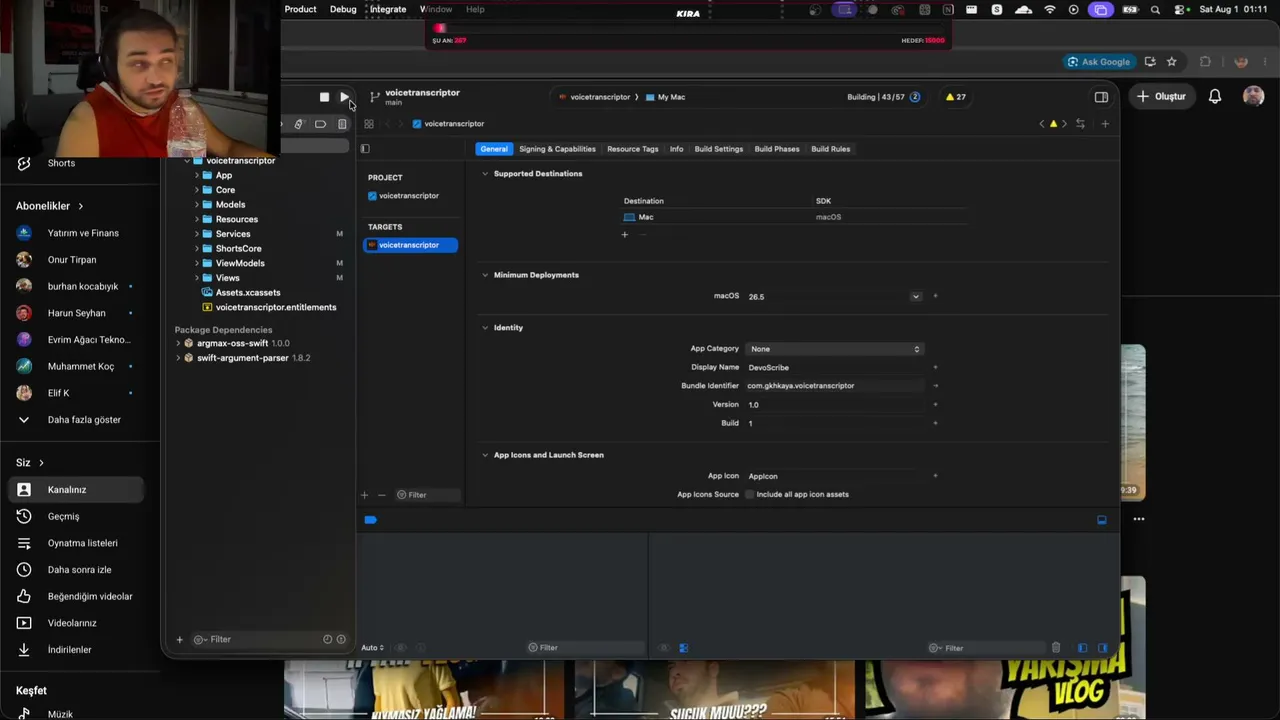Open Geçmiş history in YouTube sidebar
The width and height of the screenshot is (1280, 720).
[x=76, y=517]
